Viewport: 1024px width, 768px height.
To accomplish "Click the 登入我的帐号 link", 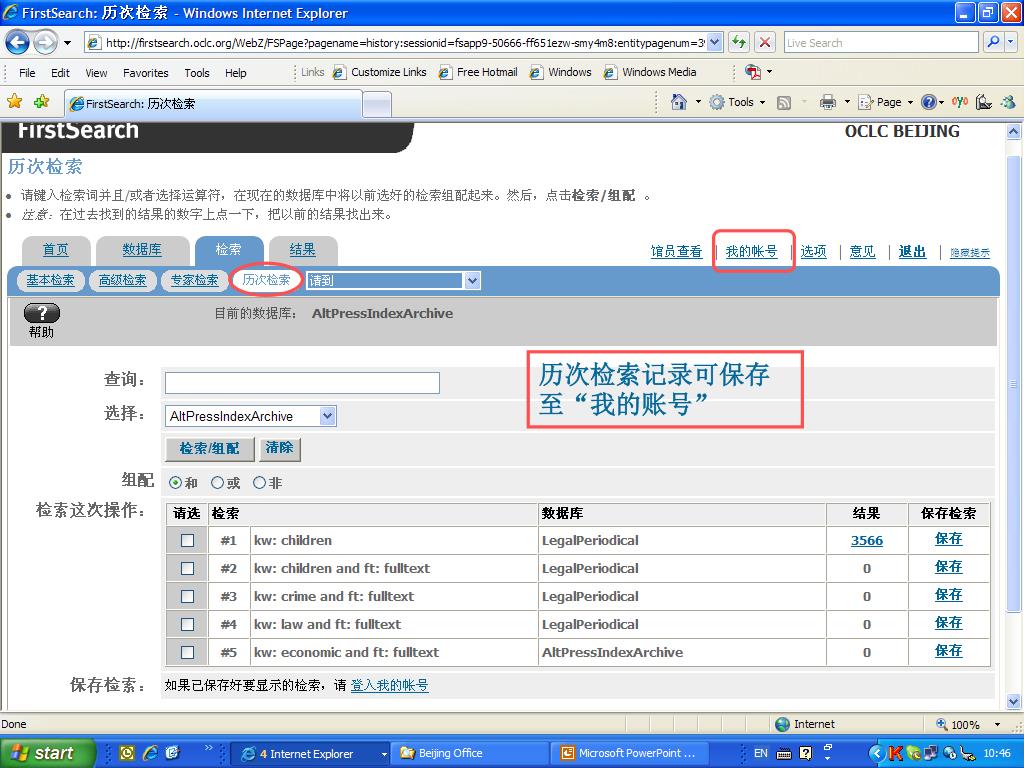I will 389,685.
